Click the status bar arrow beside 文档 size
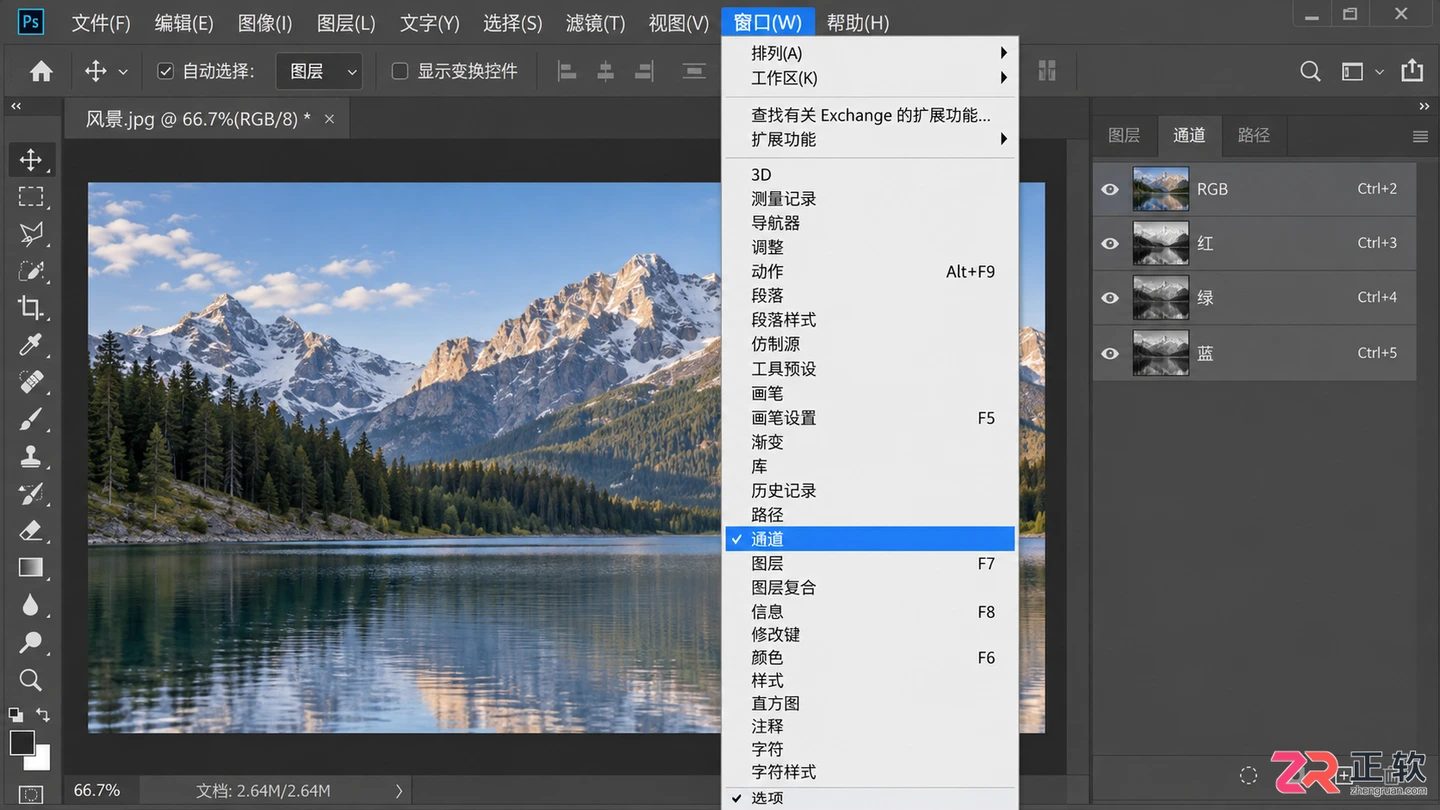Image resolution: width=1440 pixels, height=810 pixels. [x=399, y=791]
